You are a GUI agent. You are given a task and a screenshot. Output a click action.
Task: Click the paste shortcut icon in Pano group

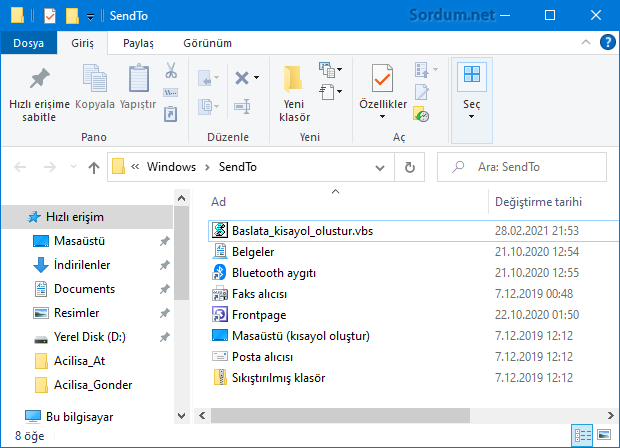coord(170,114)
